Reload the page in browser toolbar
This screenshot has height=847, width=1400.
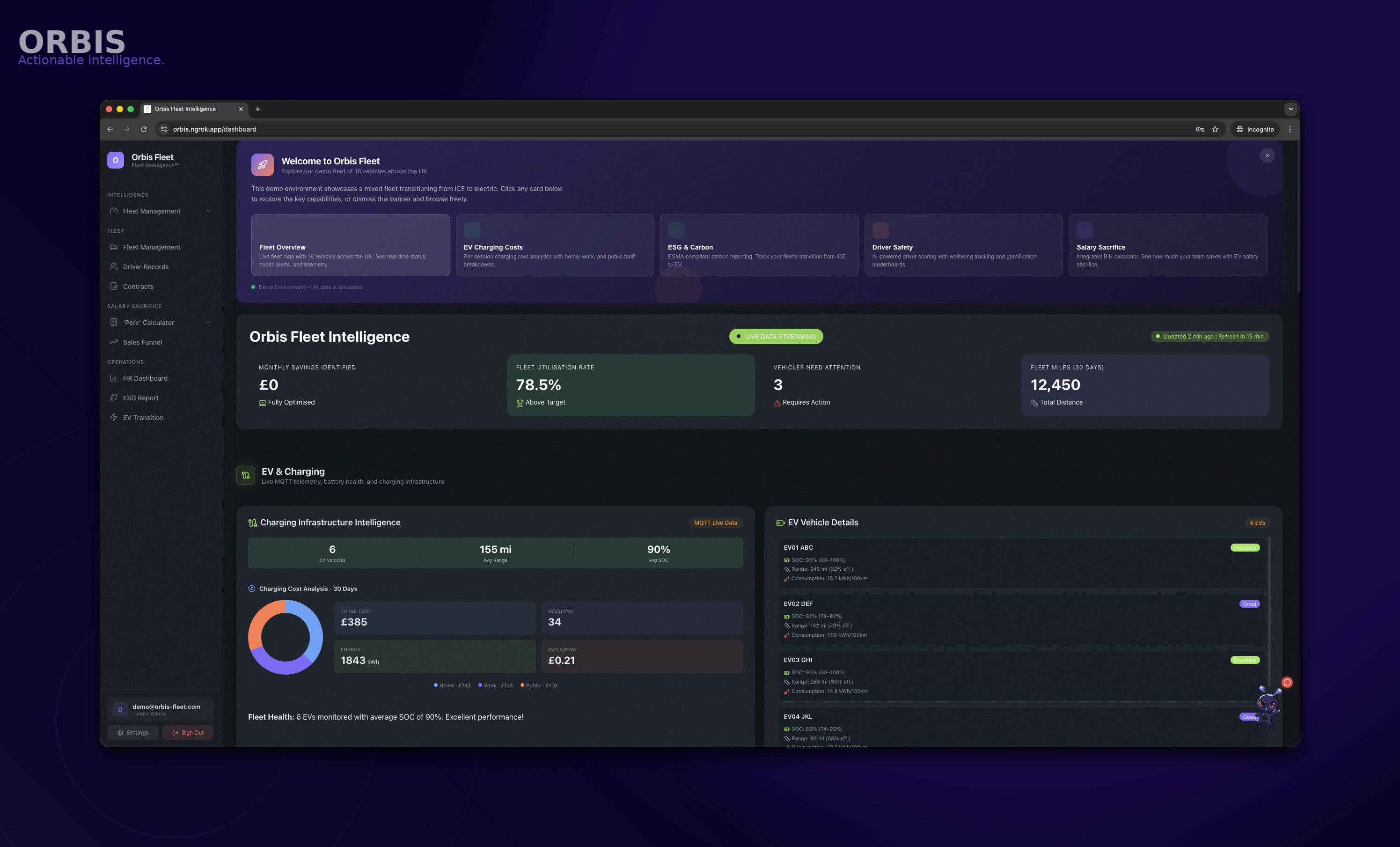[x=144, y=129]
